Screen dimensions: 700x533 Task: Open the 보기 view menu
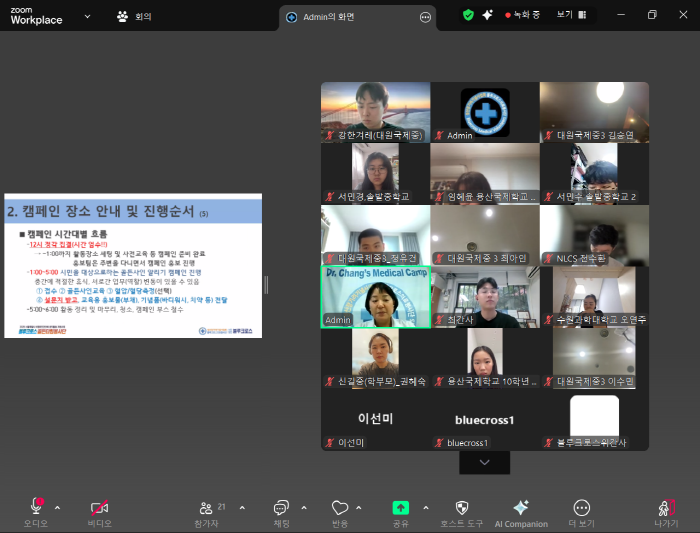[571, 15]
